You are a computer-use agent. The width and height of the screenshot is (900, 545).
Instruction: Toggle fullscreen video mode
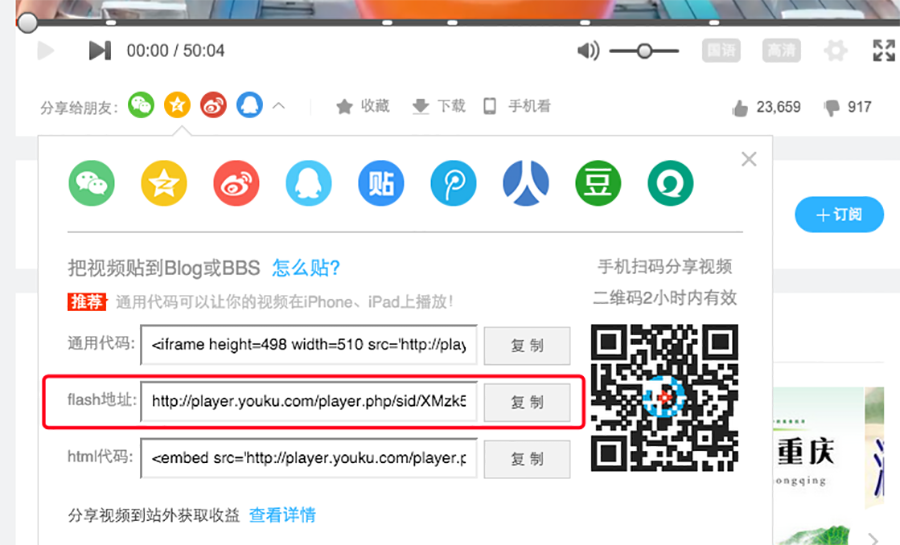click(x=883, y=51)
